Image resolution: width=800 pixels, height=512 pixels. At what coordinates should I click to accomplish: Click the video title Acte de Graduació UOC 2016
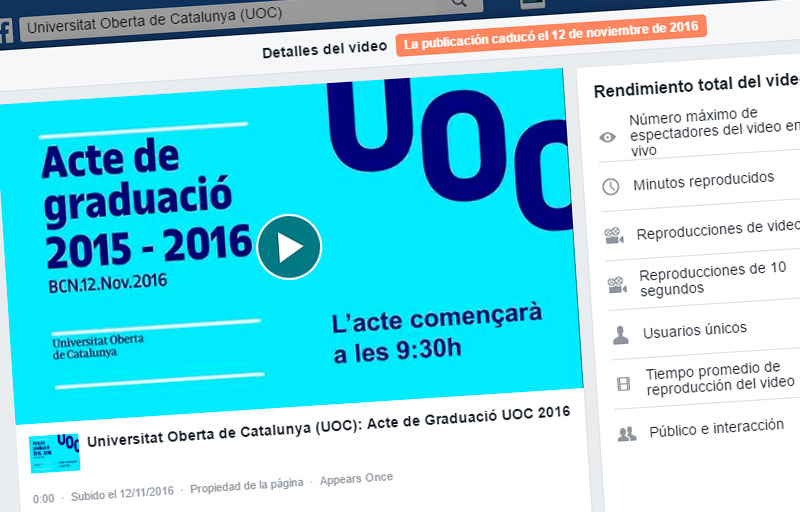point(329,426)
